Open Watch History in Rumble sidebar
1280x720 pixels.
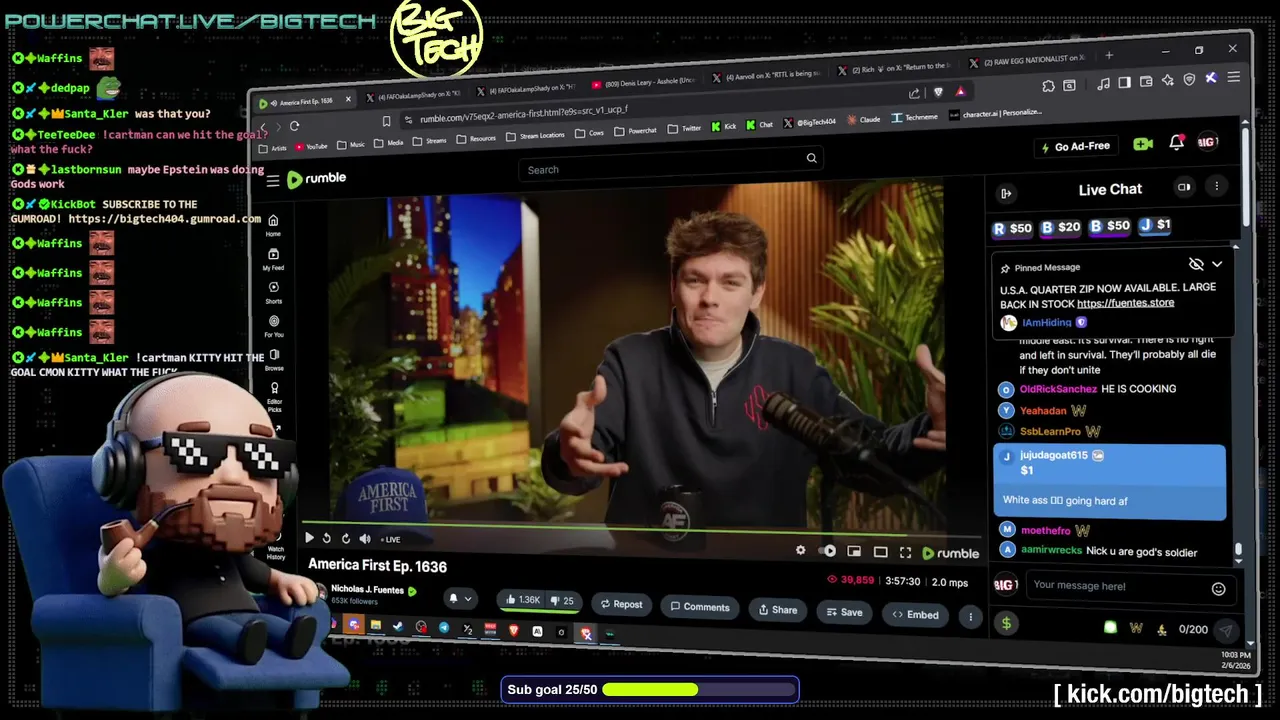click(x=276, y=549)
